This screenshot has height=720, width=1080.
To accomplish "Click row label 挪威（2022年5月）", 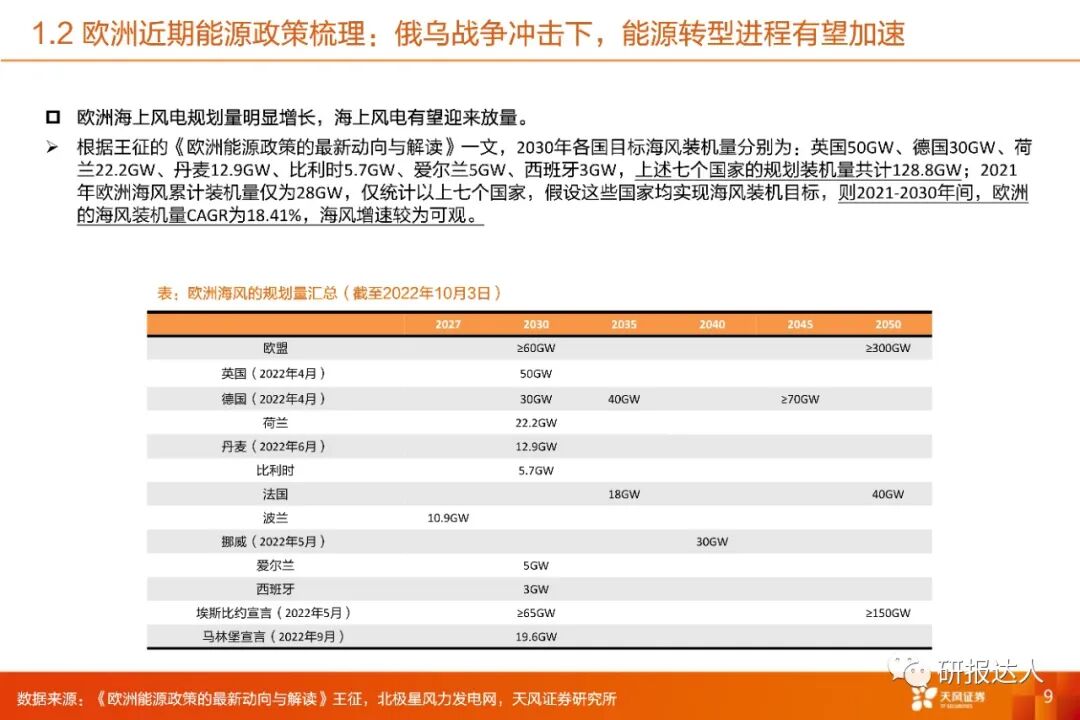I will (273, 542).
